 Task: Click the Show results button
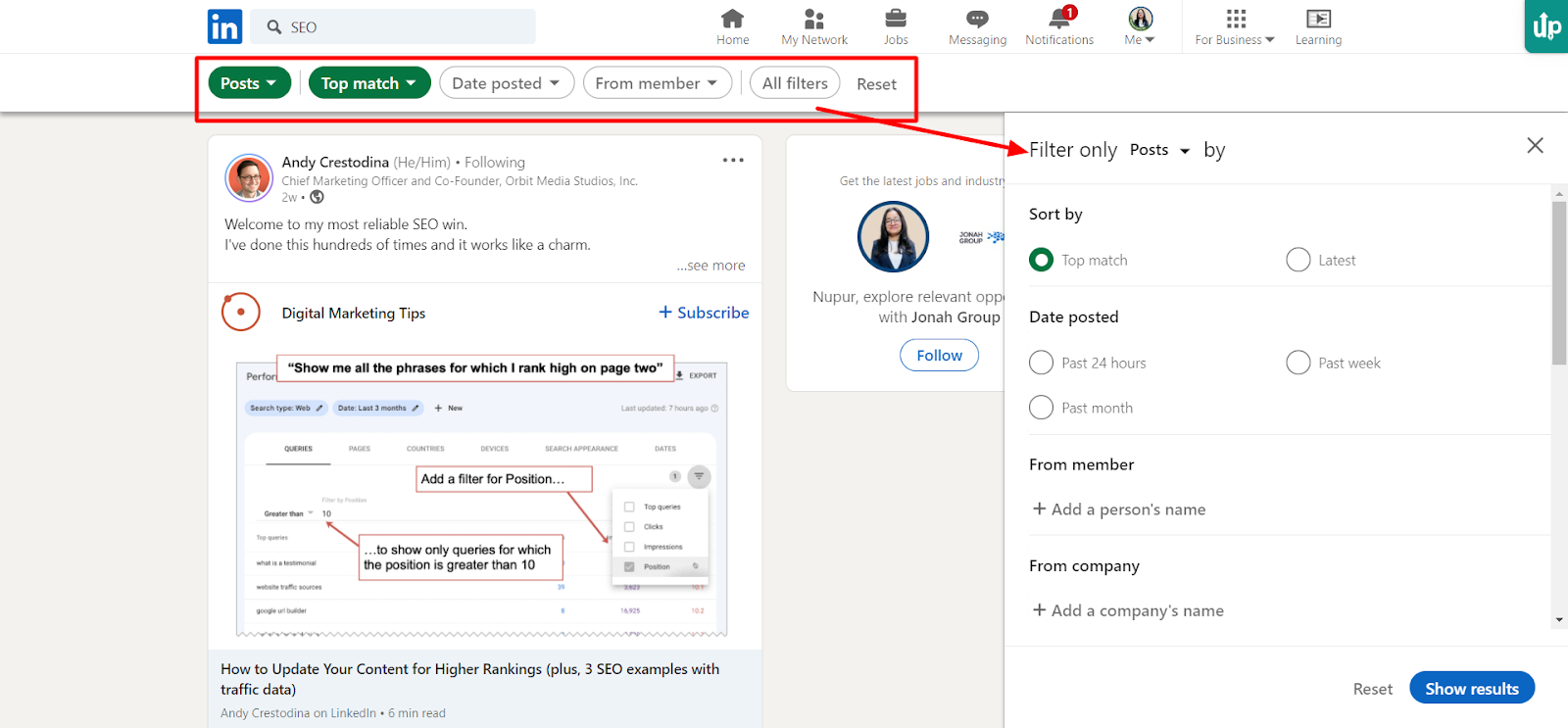tap(1472, 688)
